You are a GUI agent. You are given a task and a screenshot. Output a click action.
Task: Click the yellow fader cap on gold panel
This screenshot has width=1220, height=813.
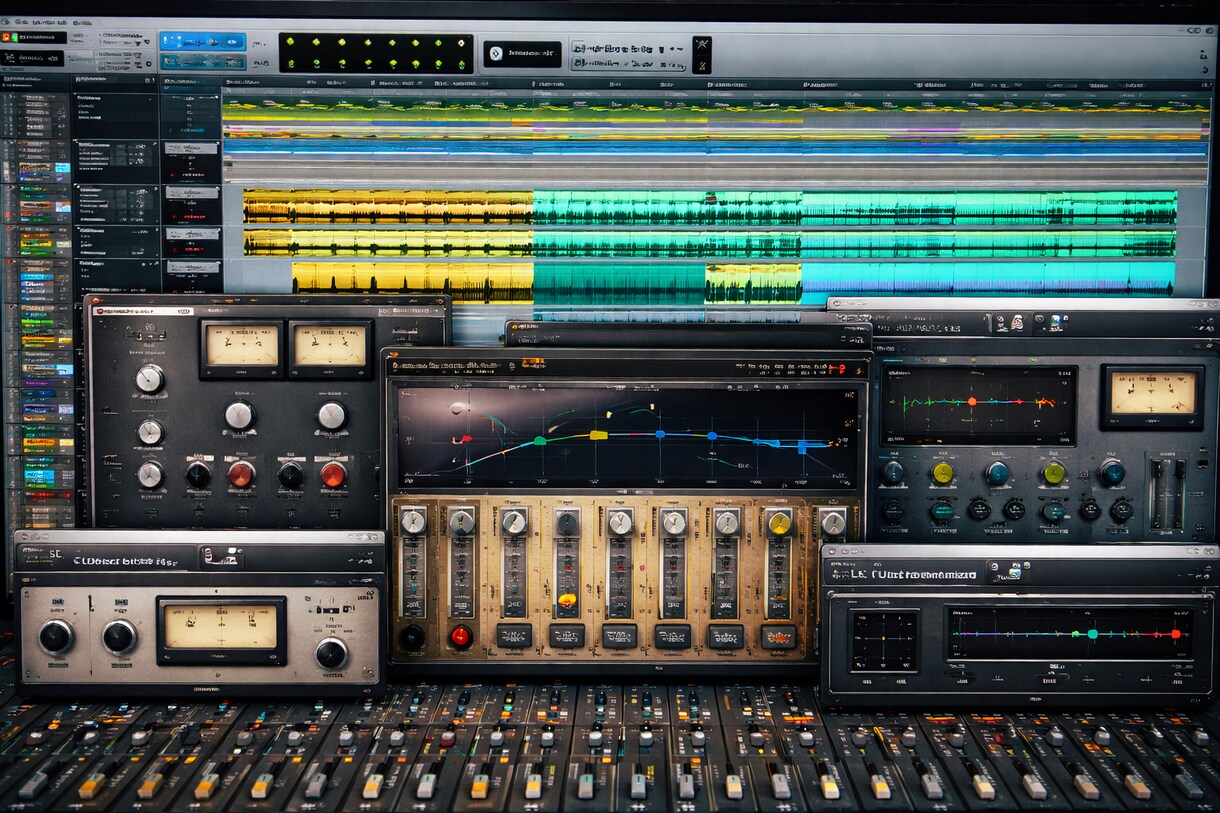click(x=567, y=599)
